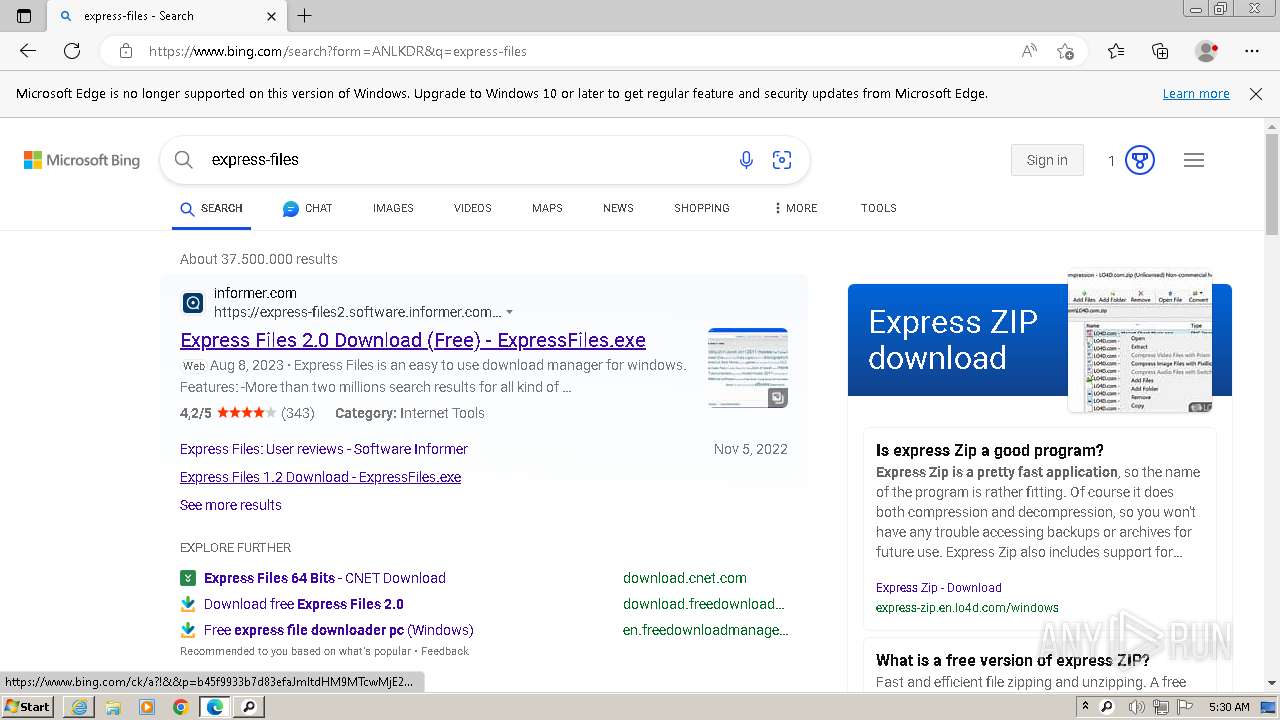The height and width of the screenshot is (720, 1280).
Task: Reload the page with Refresh icon
Action: click(x=72, y=51)
